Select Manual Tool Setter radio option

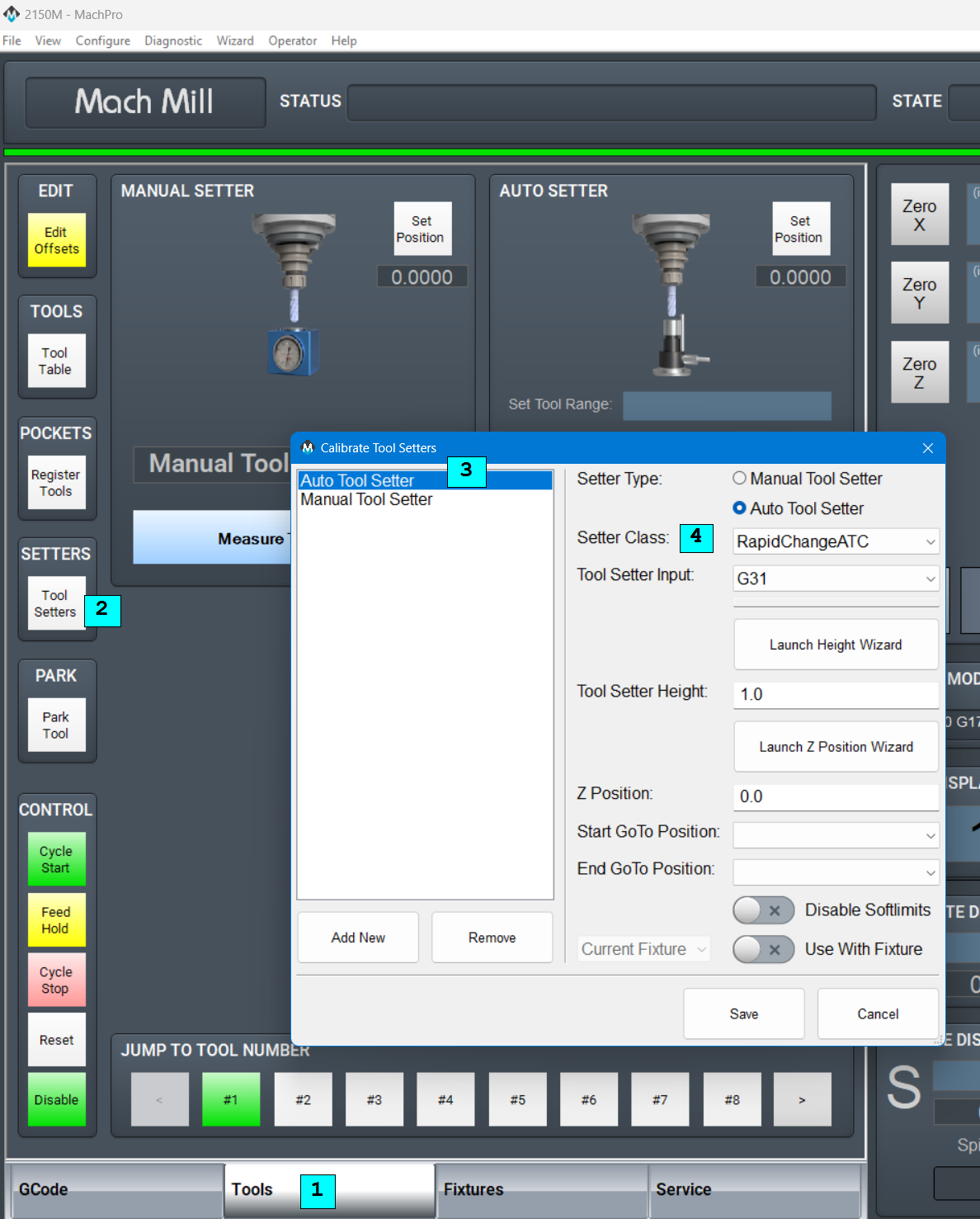point(739,479)
